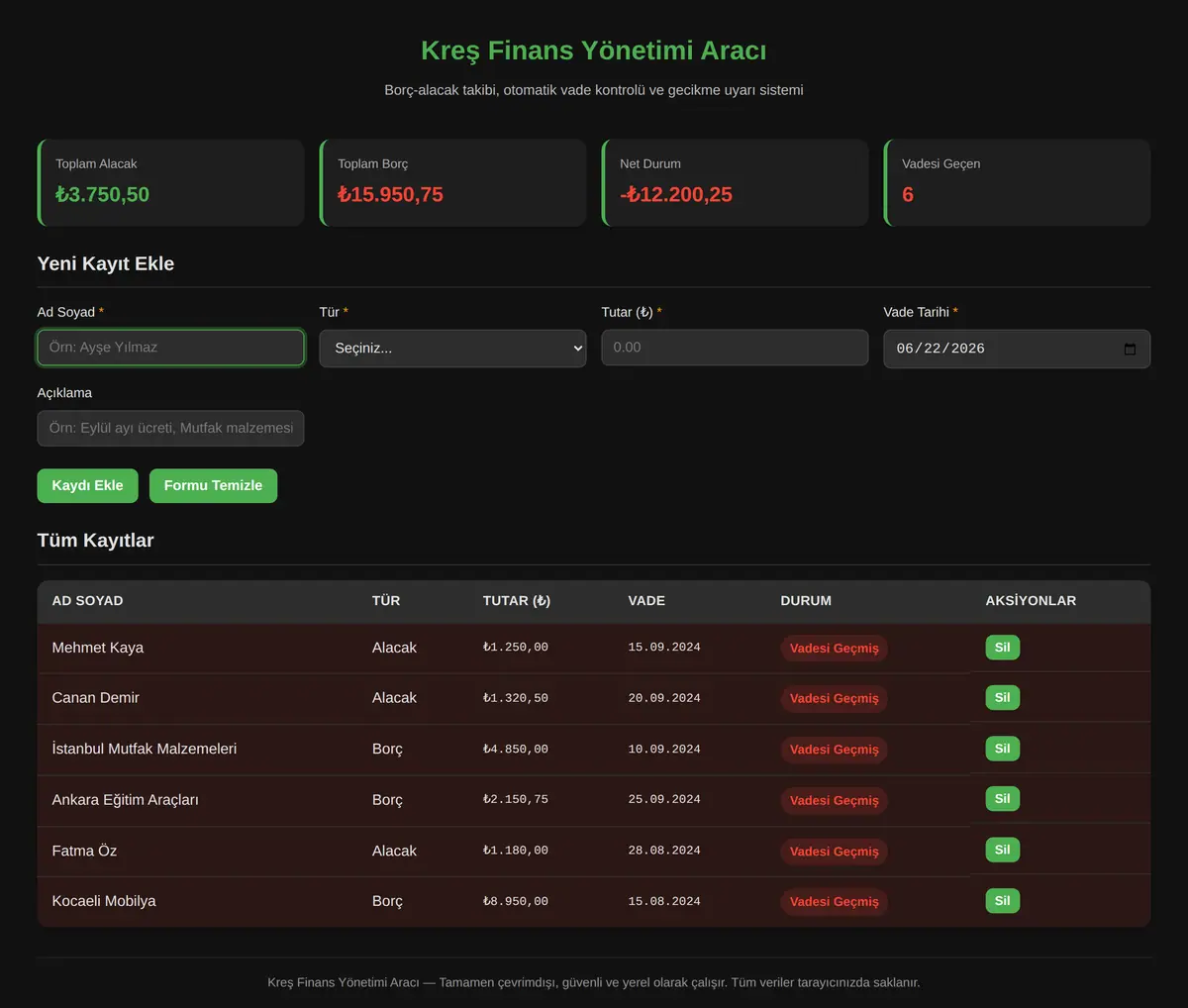Remove Ankara Eğitim Araçları using Sil
This screenshot has width=1188, height=1008.
click(1002, 799)
